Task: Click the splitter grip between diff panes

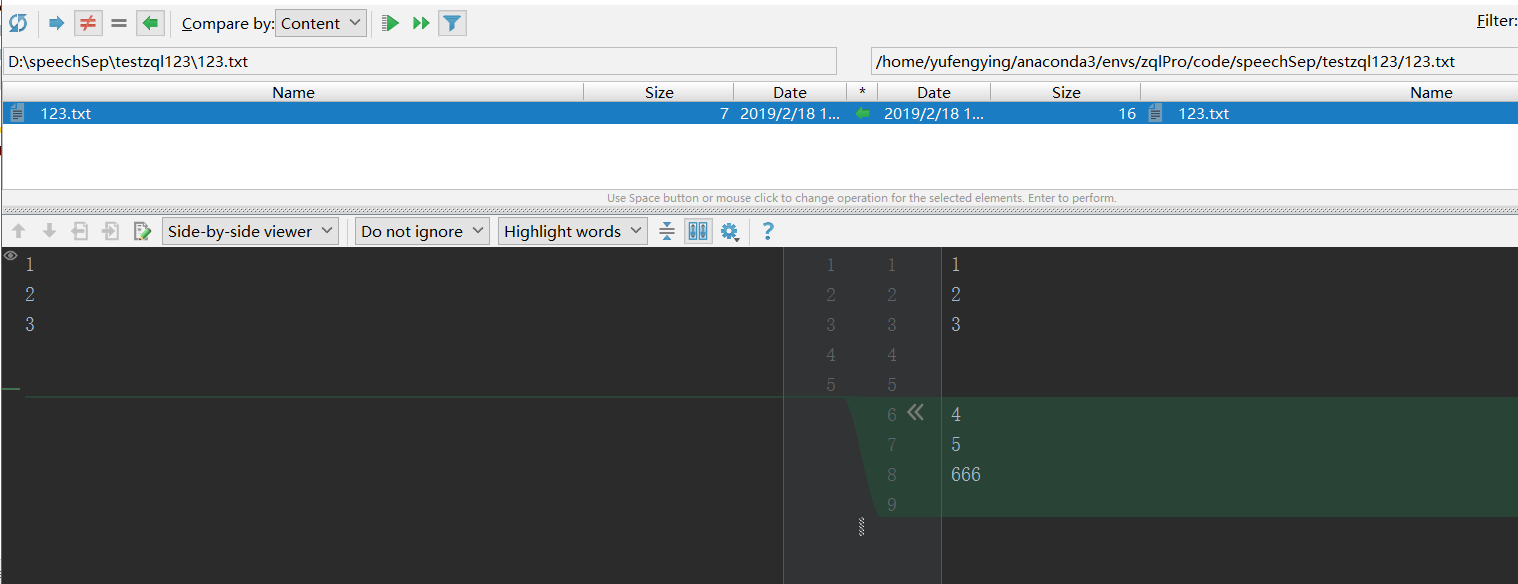Action: (x=861, y=526)
